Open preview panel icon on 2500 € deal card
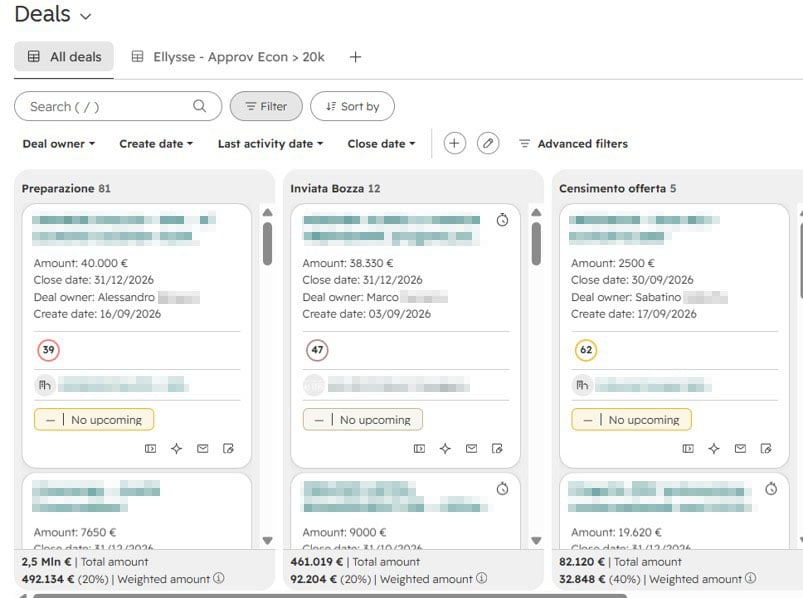The height and width of the screenshot is (598, 803). coord(688,448)
